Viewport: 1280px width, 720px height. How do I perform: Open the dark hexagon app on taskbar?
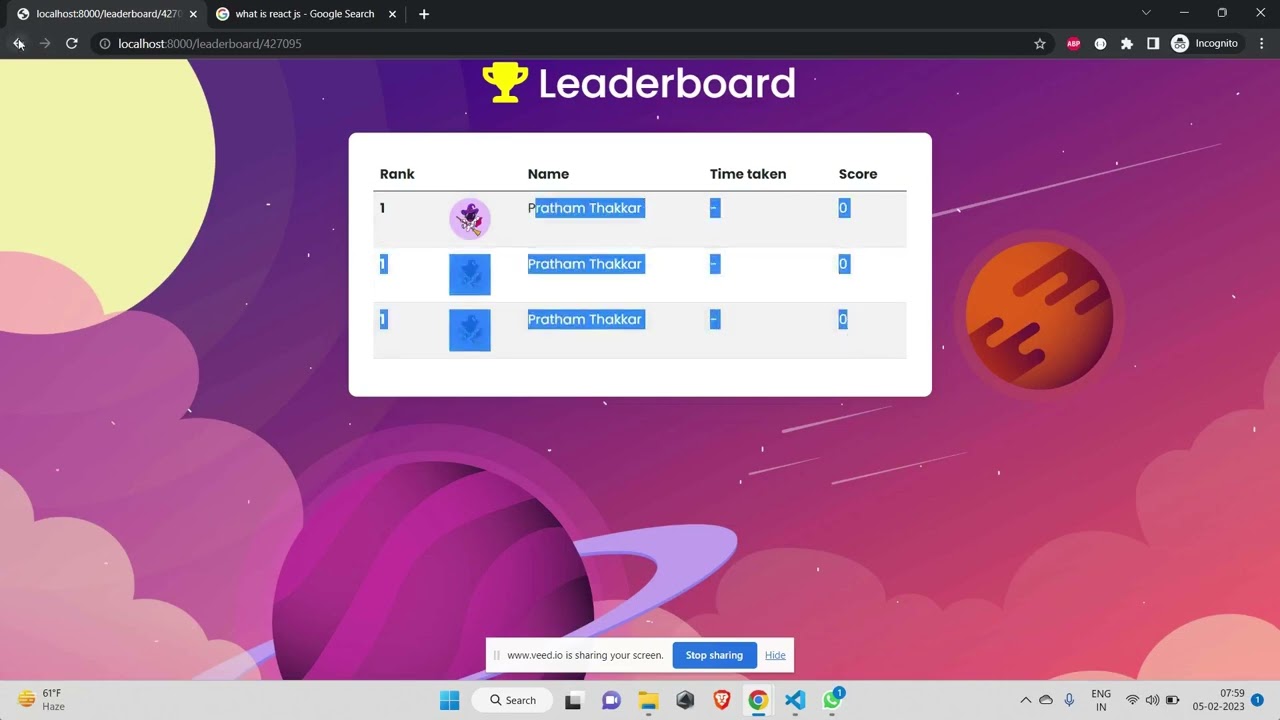click(685, 700)
